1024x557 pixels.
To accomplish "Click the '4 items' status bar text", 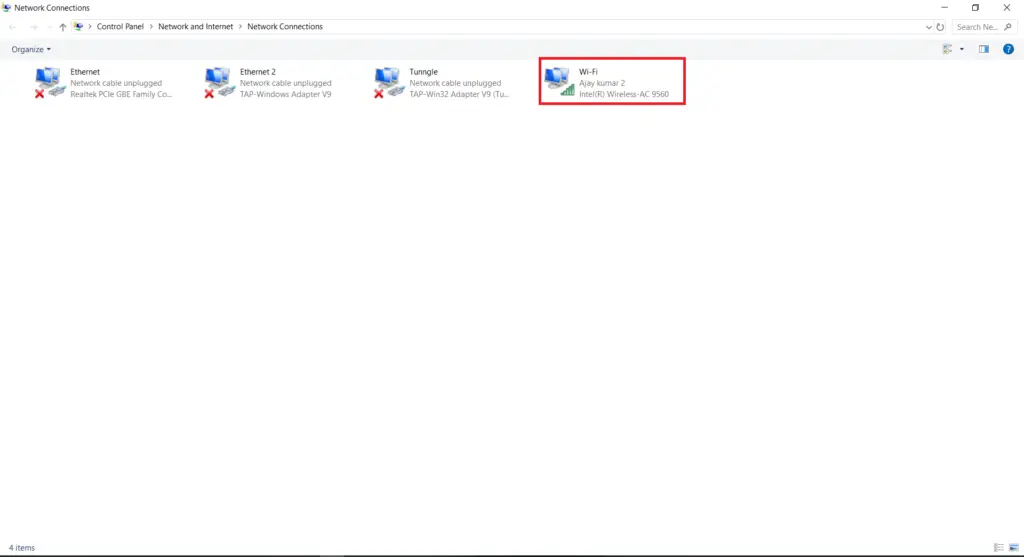I will point(22,548).
